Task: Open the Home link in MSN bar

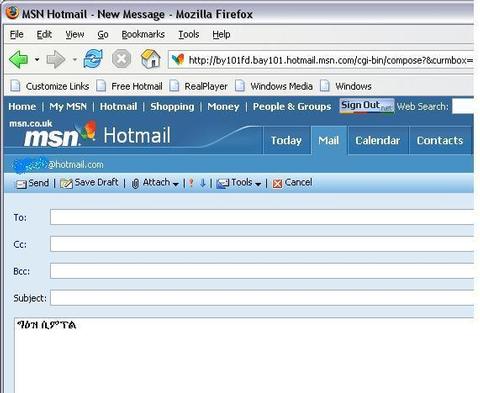Action: click(x=22, y=106)
